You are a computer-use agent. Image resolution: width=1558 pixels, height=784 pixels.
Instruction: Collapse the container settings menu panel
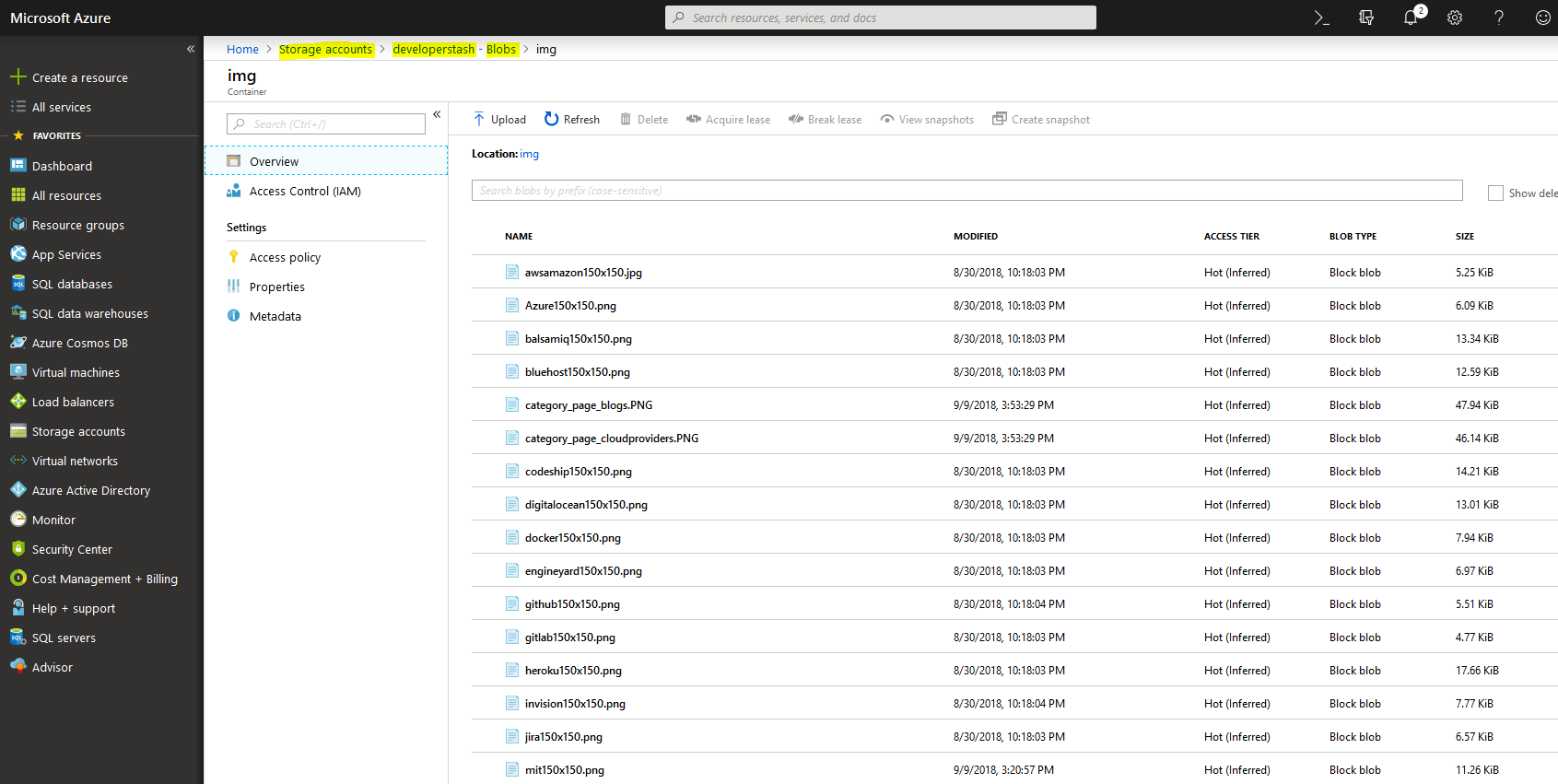tap(437, 114)
